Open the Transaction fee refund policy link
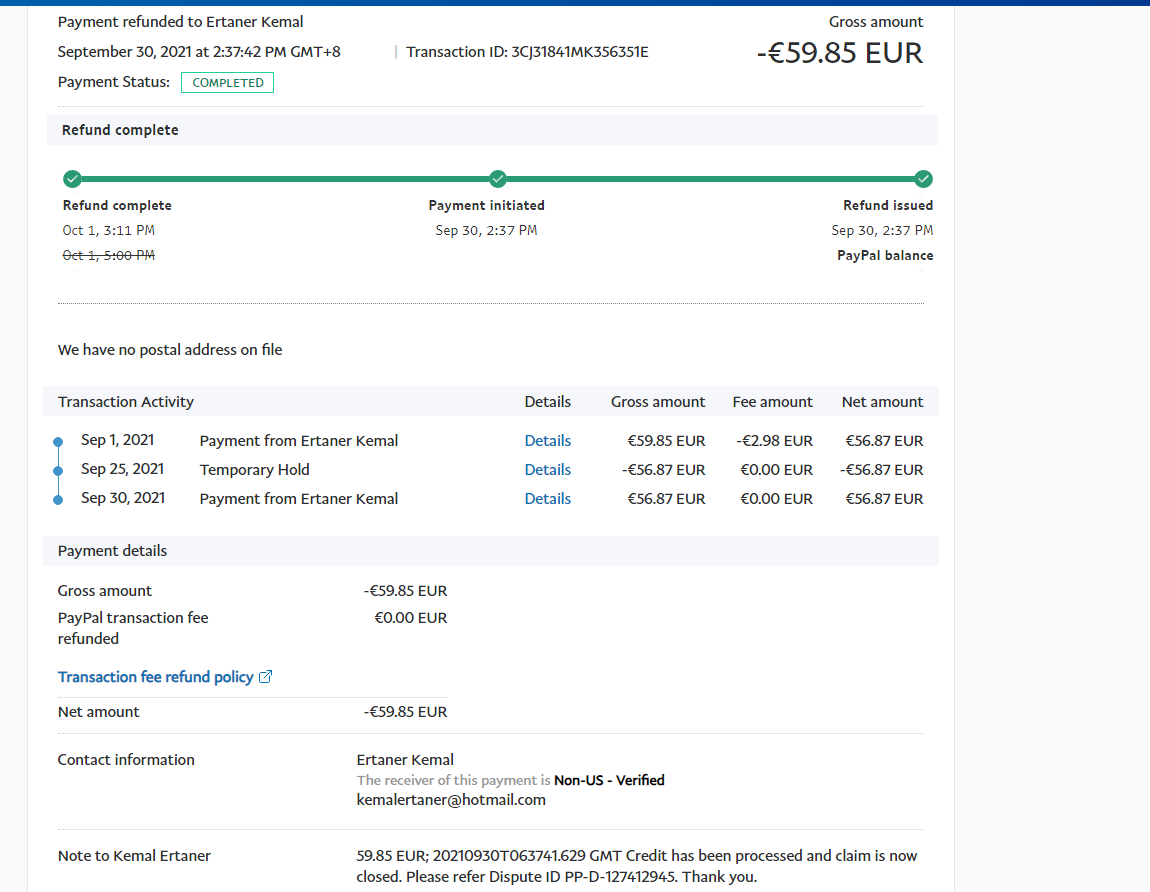Viewport: 1150px width, 892px height. pyautogui.click(x=155, y=677)
